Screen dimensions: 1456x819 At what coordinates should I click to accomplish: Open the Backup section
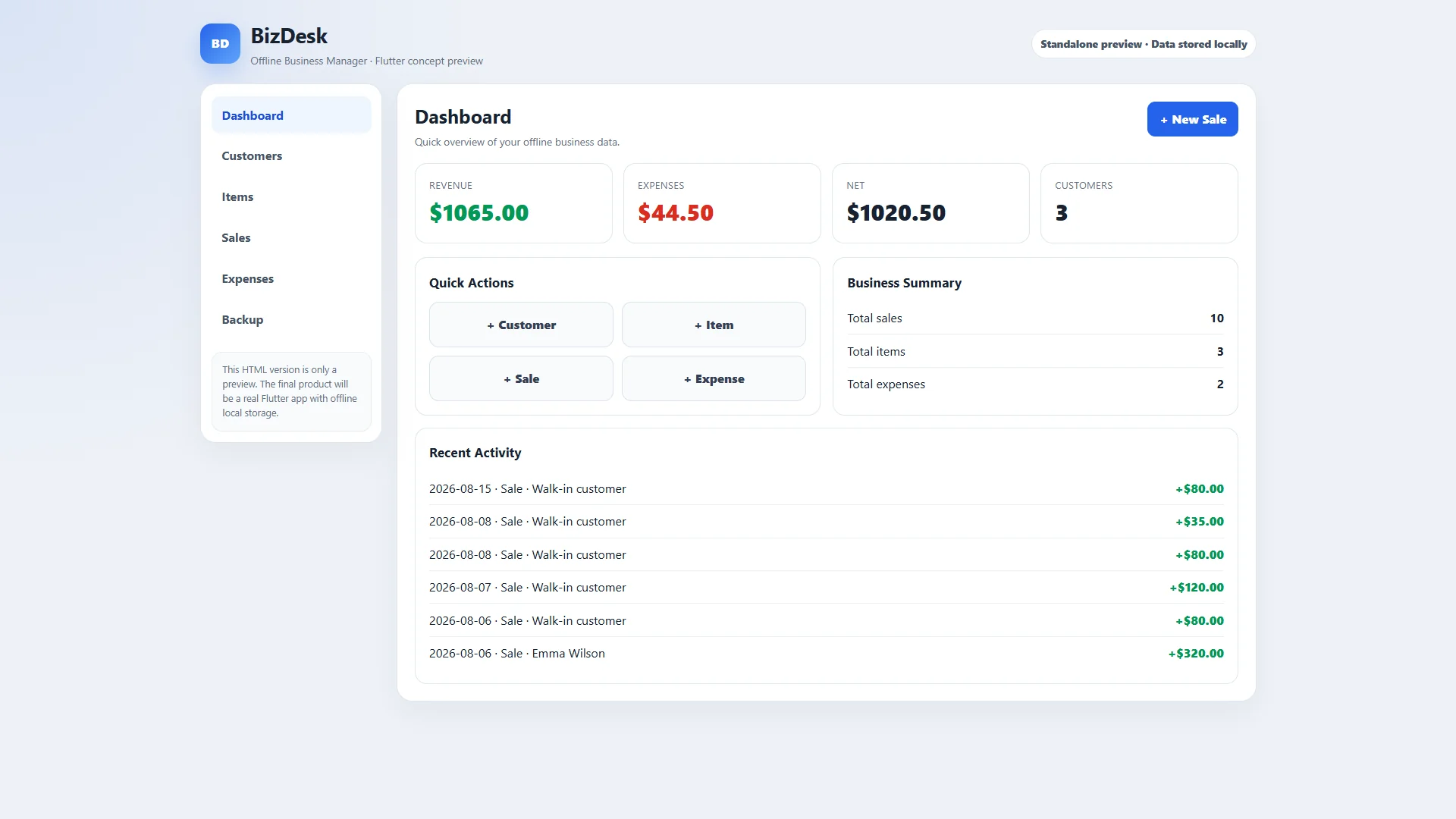[291, 319]
